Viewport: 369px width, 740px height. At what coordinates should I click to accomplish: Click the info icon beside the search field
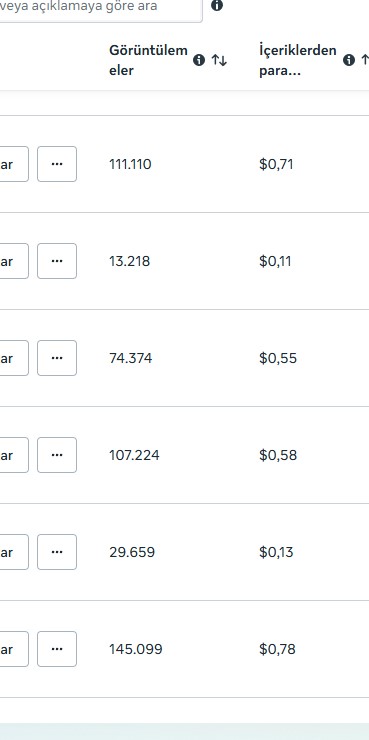(x=217, y=6)
